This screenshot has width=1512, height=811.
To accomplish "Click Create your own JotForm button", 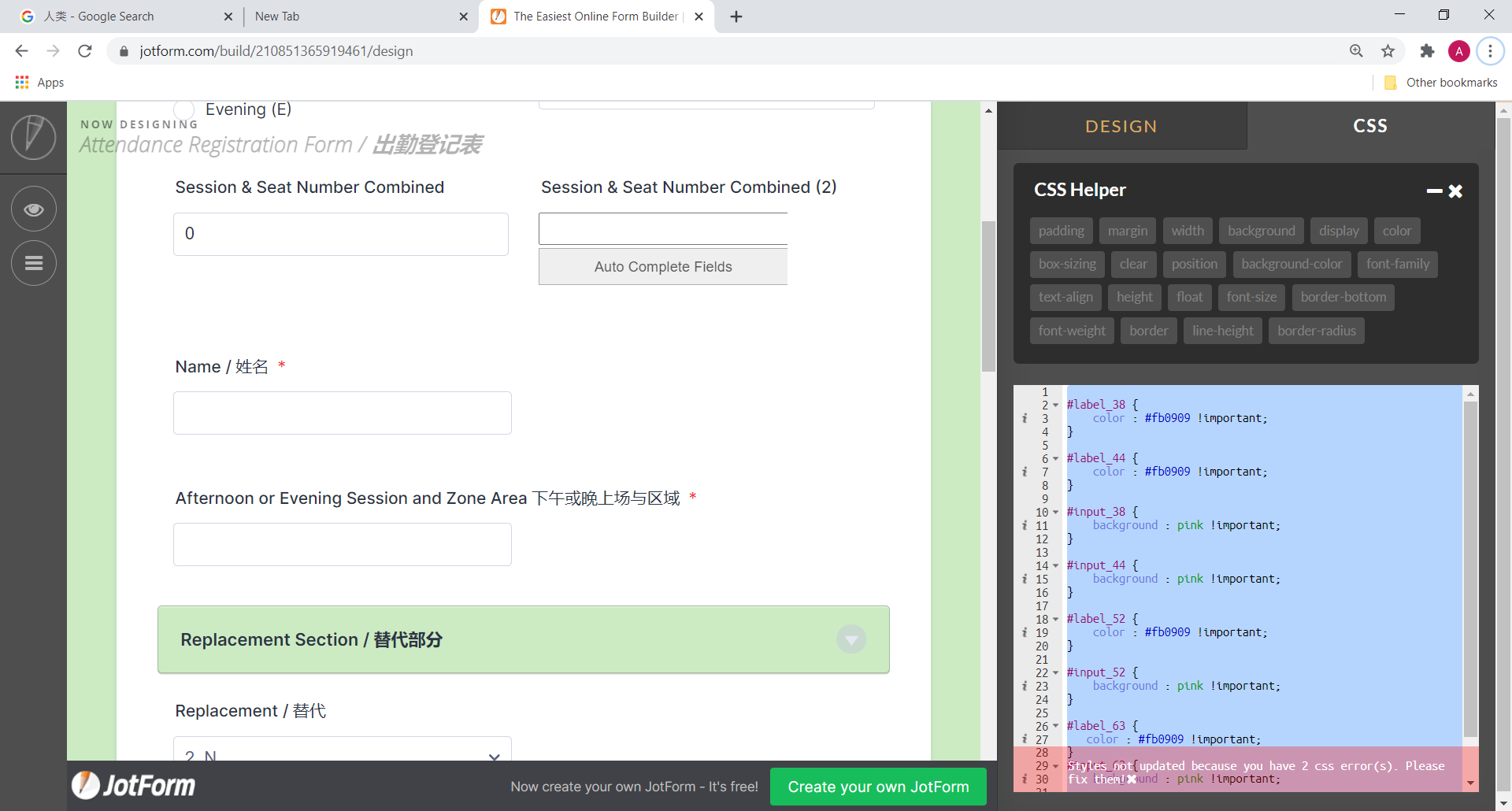I will (878, 787).
